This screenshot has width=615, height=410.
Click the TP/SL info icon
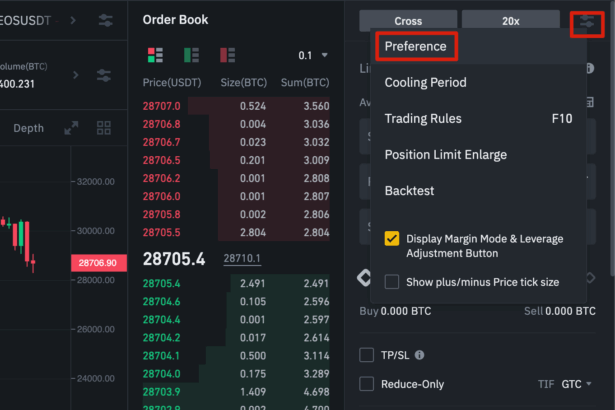point(419,355)
